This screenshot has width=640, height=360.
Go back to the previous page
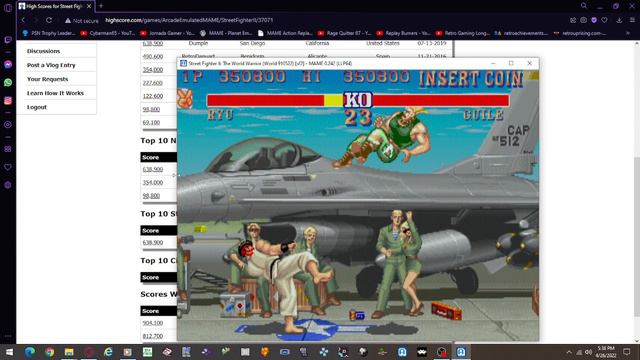(x=23, y=20)
